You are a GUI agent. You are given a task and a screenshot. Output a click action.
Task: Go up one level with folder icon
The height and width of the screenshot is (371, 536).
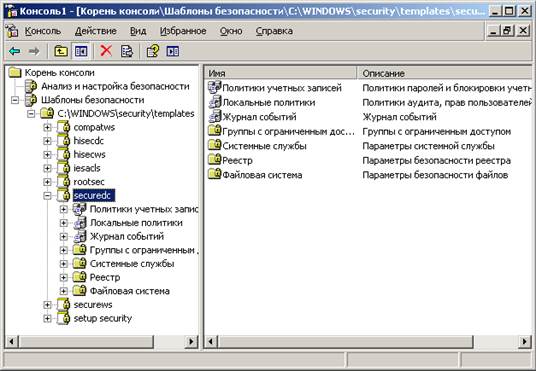point(61,51)
